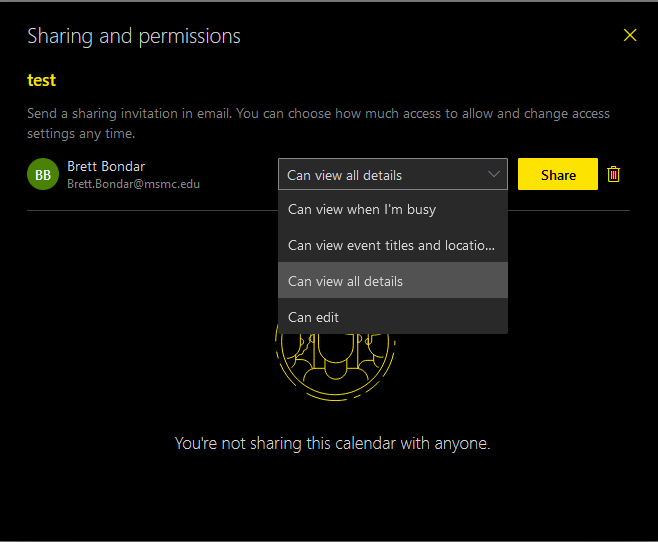Collapse the dropdown using its chevron arrow
658x542 pixels.
pyautogui.click(x=494, y=174)
